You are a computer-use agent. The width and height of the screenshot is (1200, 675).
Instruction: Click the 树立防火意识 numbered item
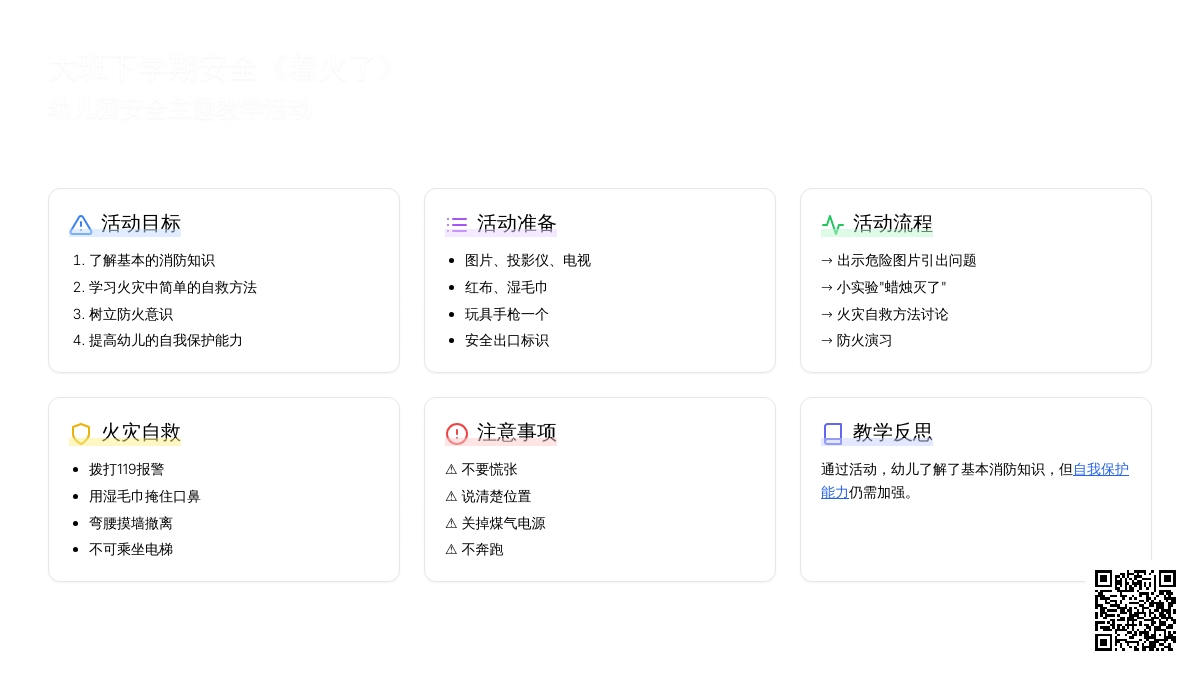click(x=131, y=315)
